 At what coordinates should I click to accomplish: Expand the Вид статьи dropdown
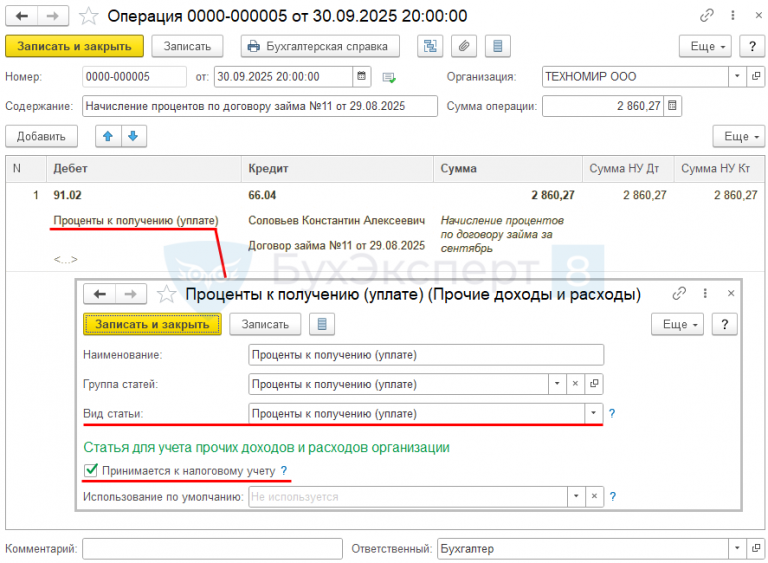(x=593, y=413)
